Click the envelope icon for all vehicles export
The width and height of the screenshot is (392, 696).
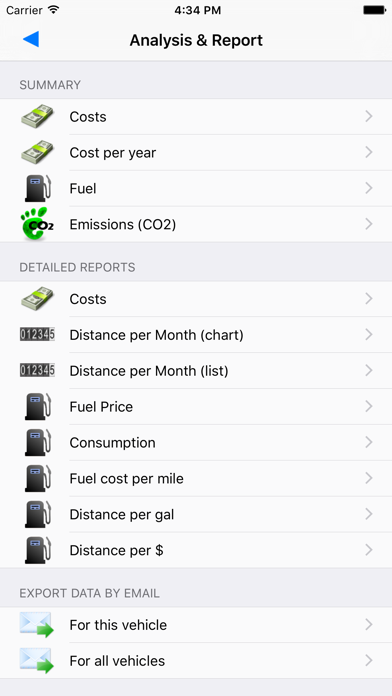(36, 661)
